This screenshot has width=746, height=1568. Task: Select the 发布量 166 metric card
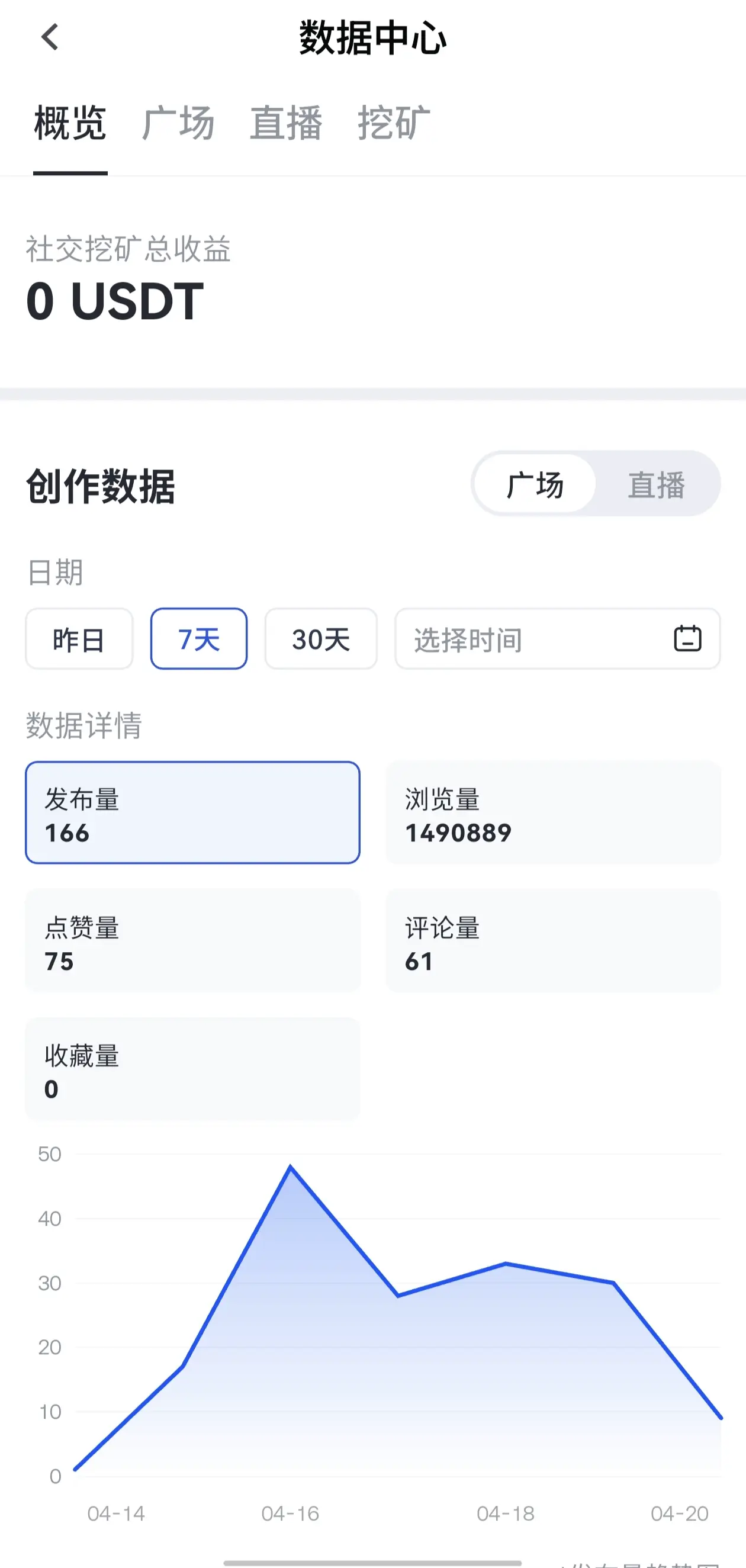(192, 812)
